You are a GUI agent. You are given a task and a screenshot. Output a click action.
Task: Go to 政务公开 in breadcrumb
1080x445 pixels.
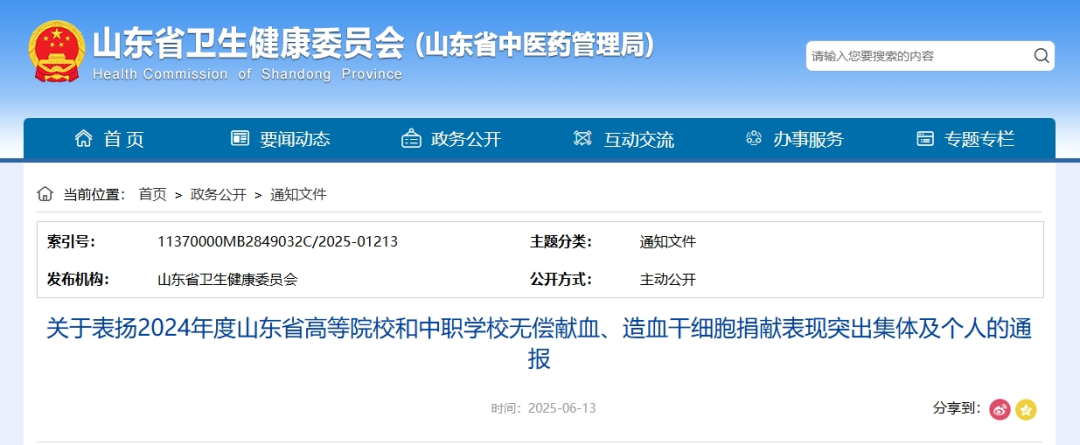click(218, 194)
